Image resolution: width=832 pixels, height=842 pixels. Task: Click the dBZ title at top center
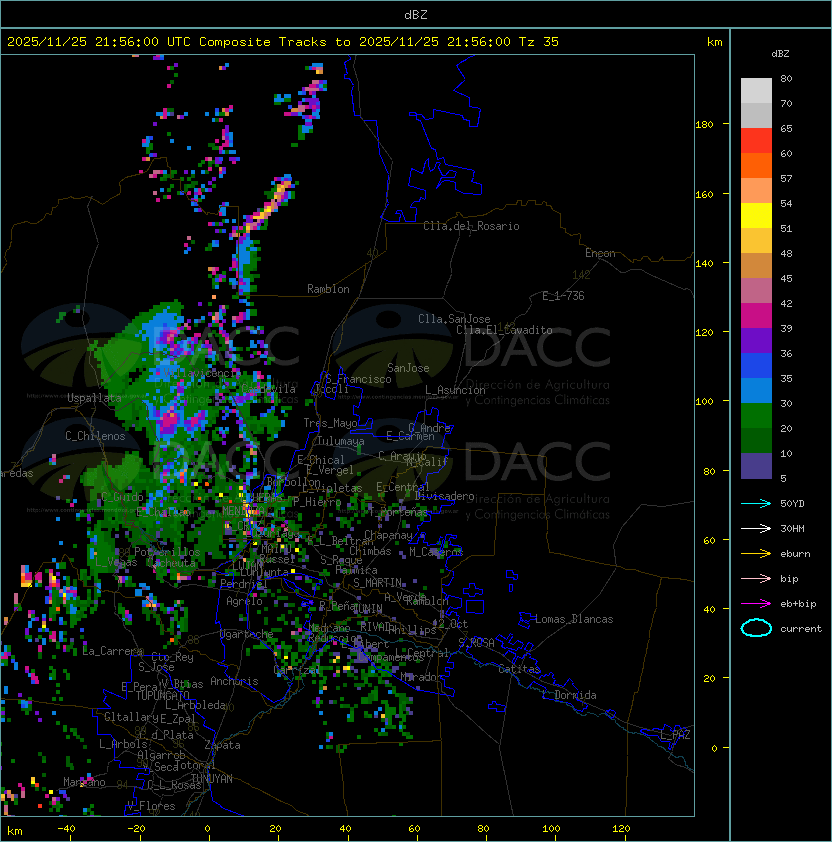pyautogui.click(x=416, y=15)
